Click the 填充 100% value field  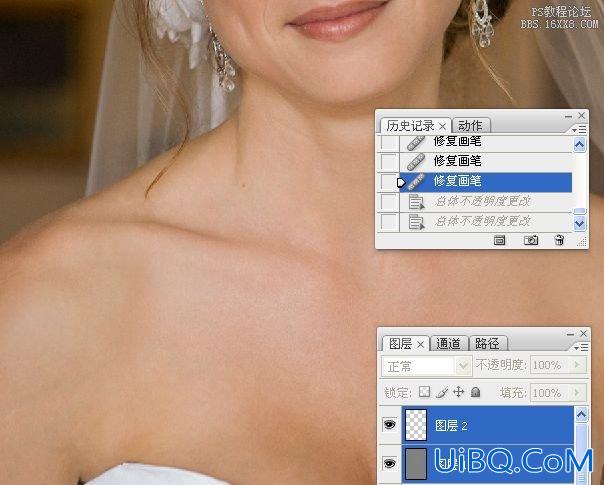(x=551, y=393)
